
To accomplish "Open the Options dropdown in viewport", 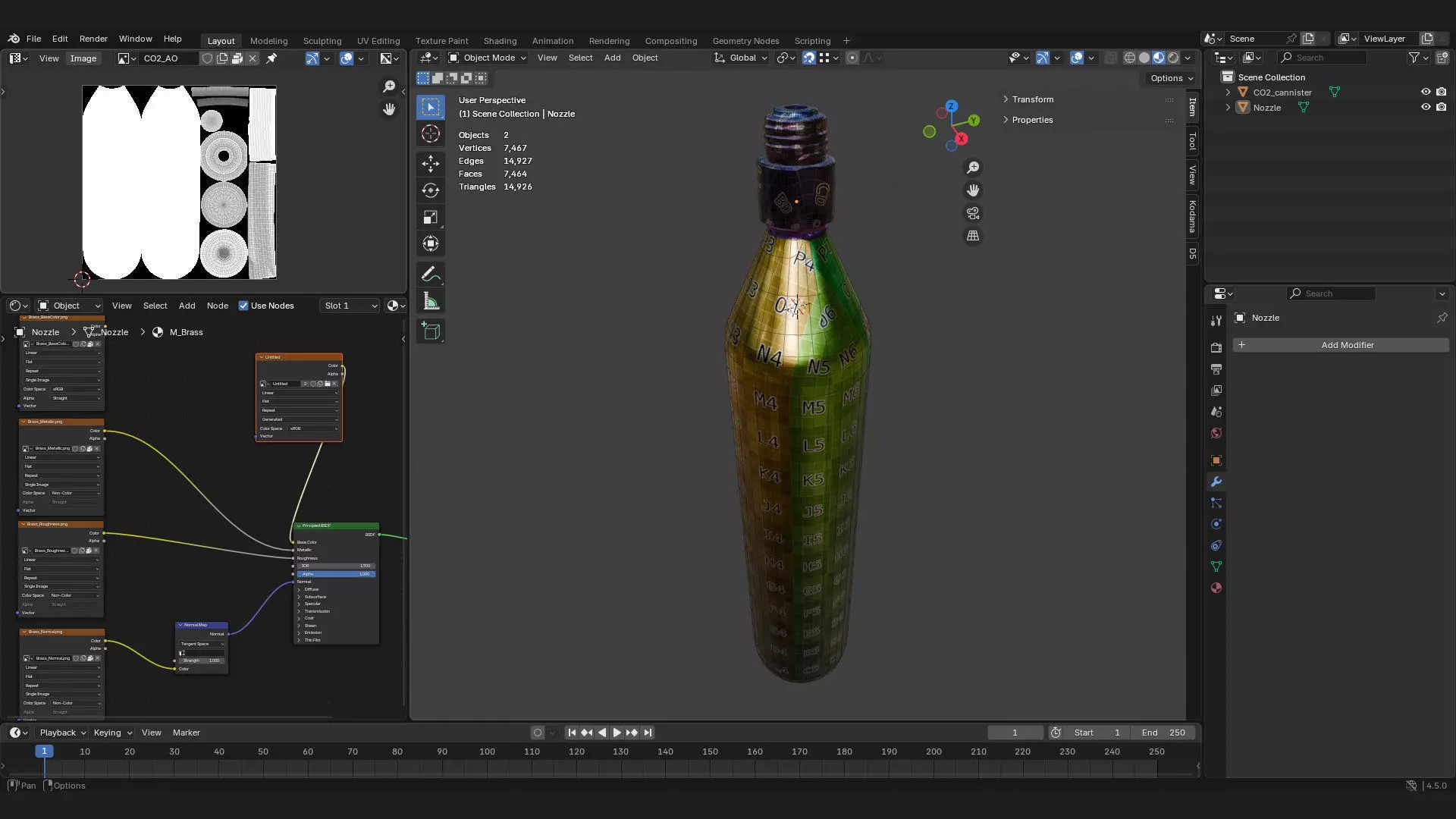I will click(1172, 78).
